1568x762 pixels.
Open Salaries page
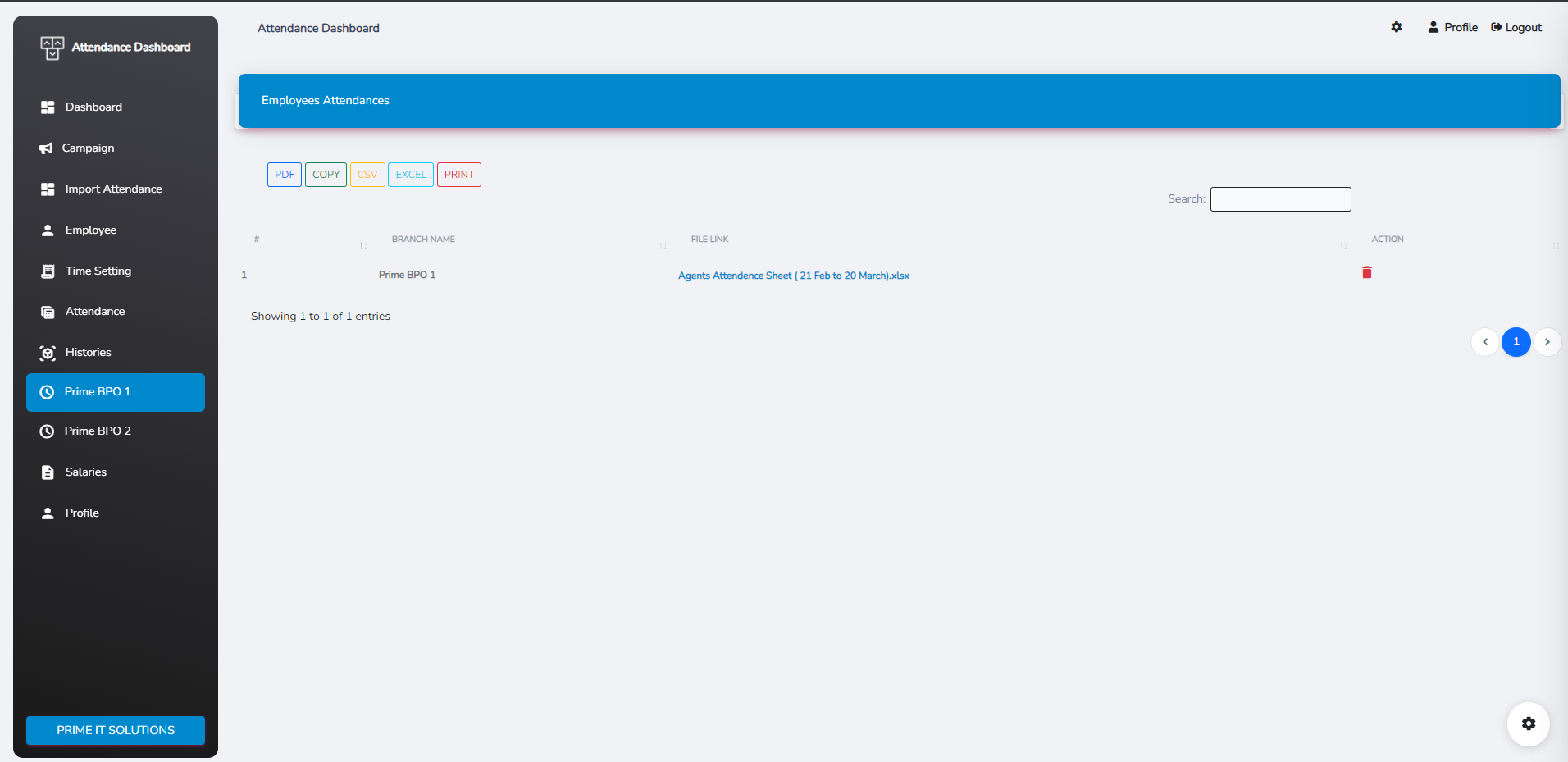[x=86, y=472]
